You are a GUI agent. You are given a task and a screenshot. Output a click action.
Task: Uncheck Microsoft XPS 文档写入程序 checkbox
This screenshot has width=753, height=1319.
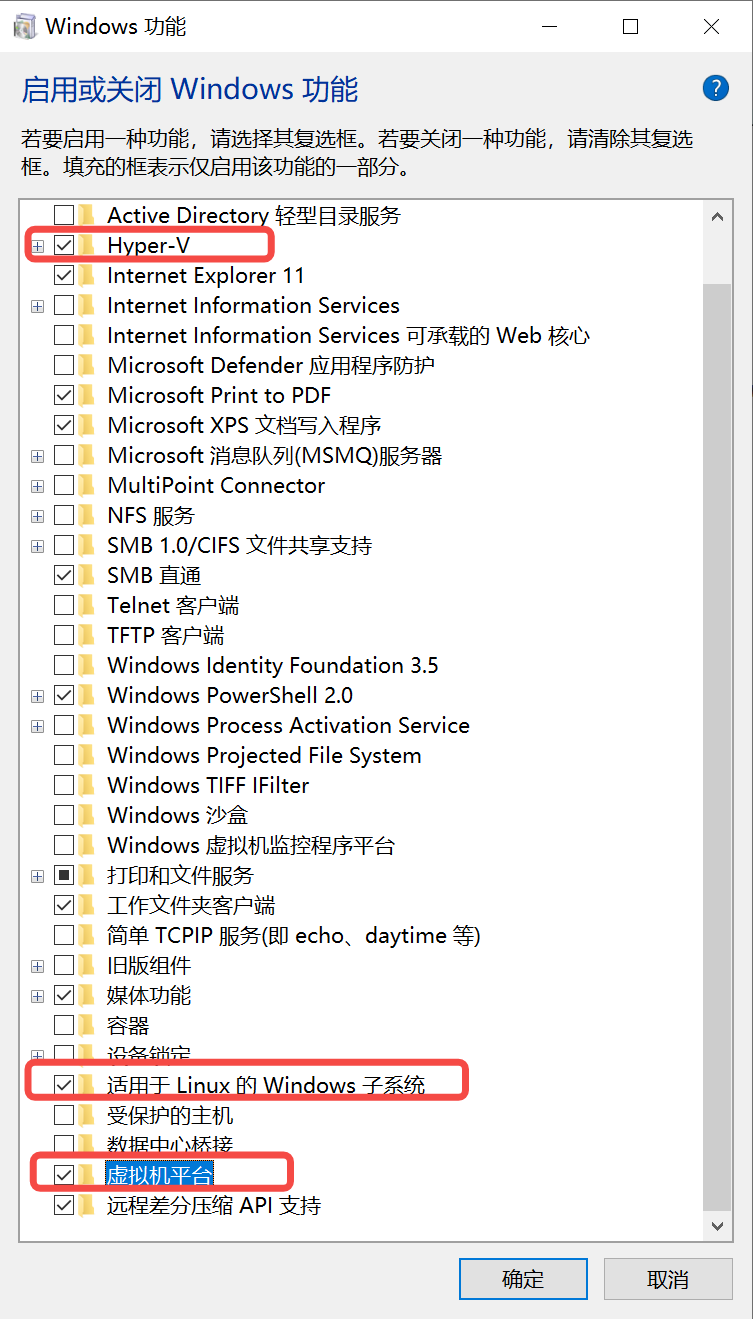point(64,425)
